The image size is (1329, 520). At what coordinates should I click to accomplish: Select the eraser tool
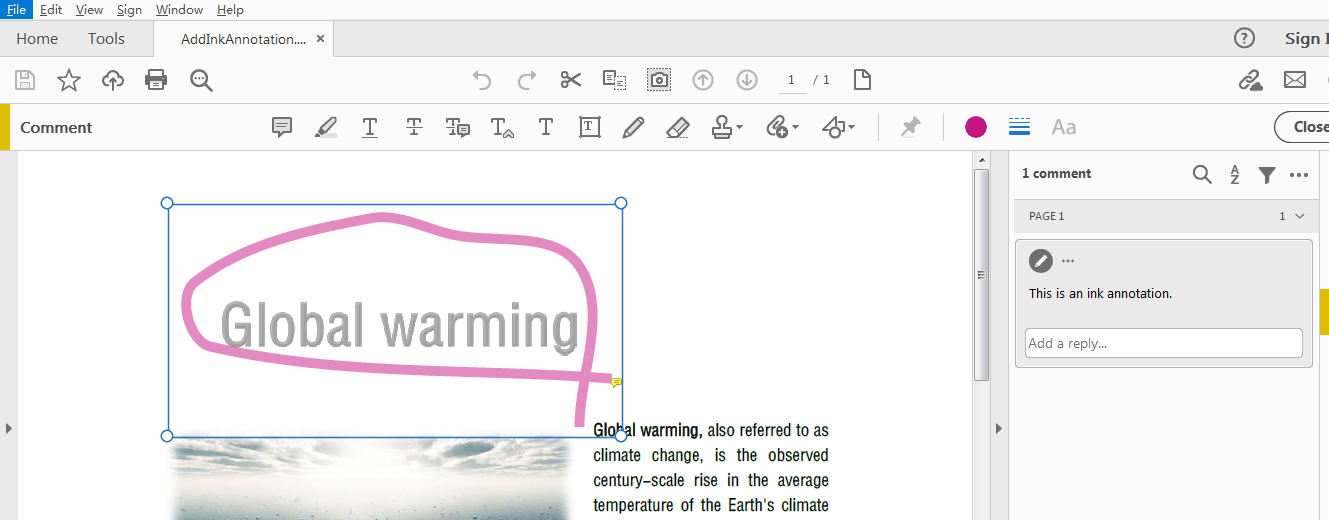[x=677, y=127]
